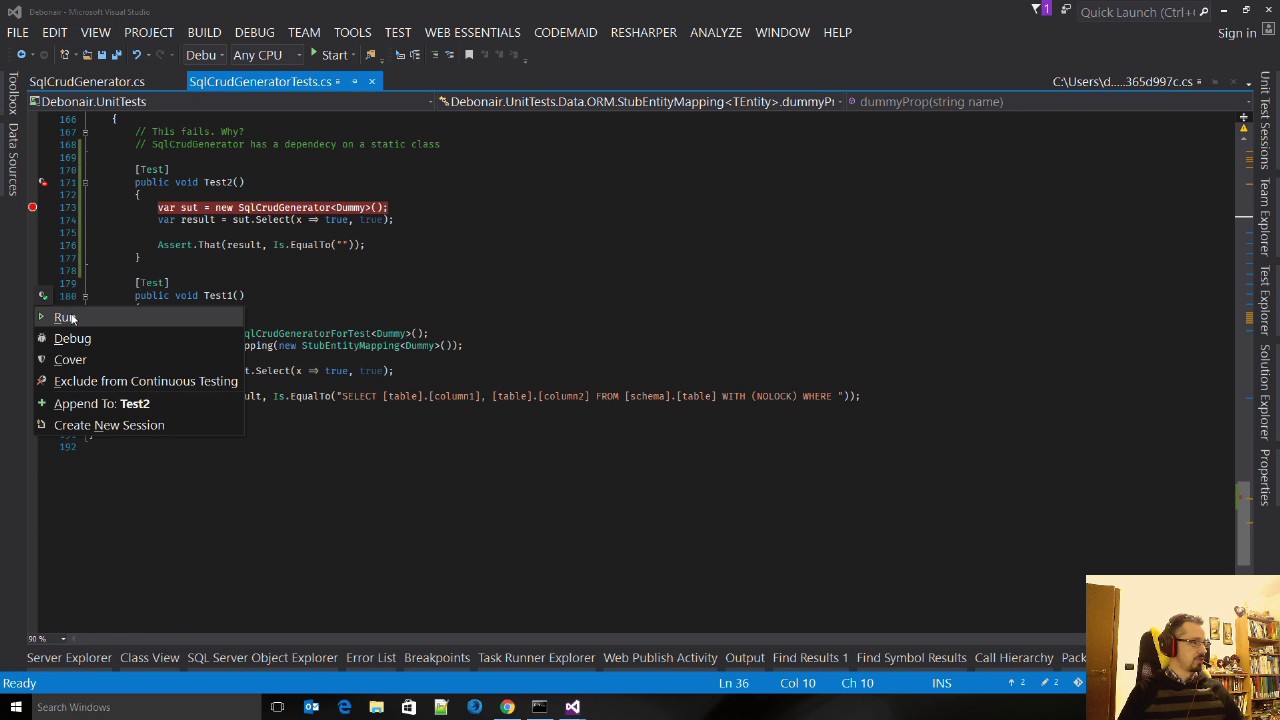
Task: Open the RESHARPER menu
Action: click(643, 32)
